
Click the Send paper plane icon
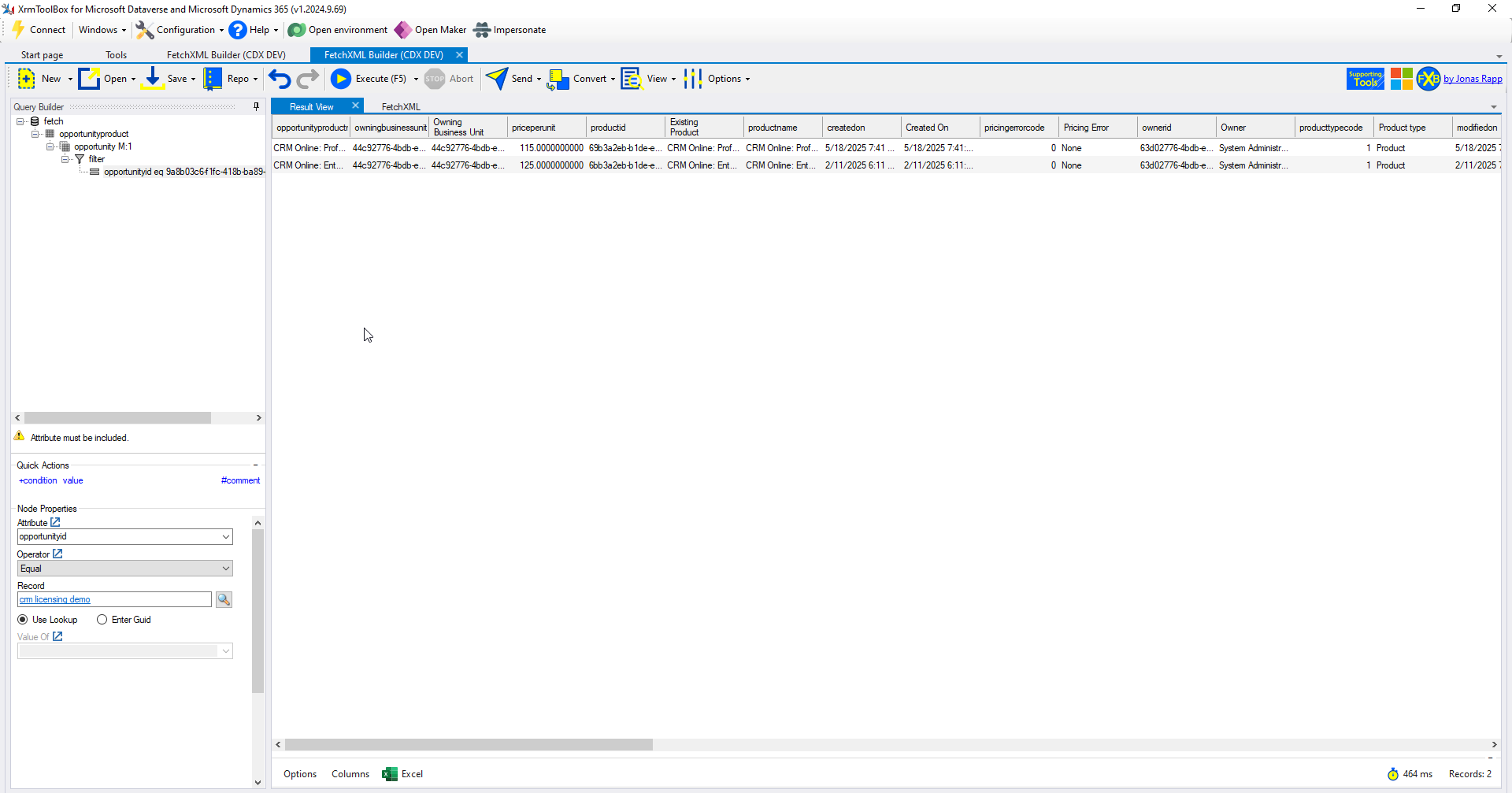(x=497, y=79)
